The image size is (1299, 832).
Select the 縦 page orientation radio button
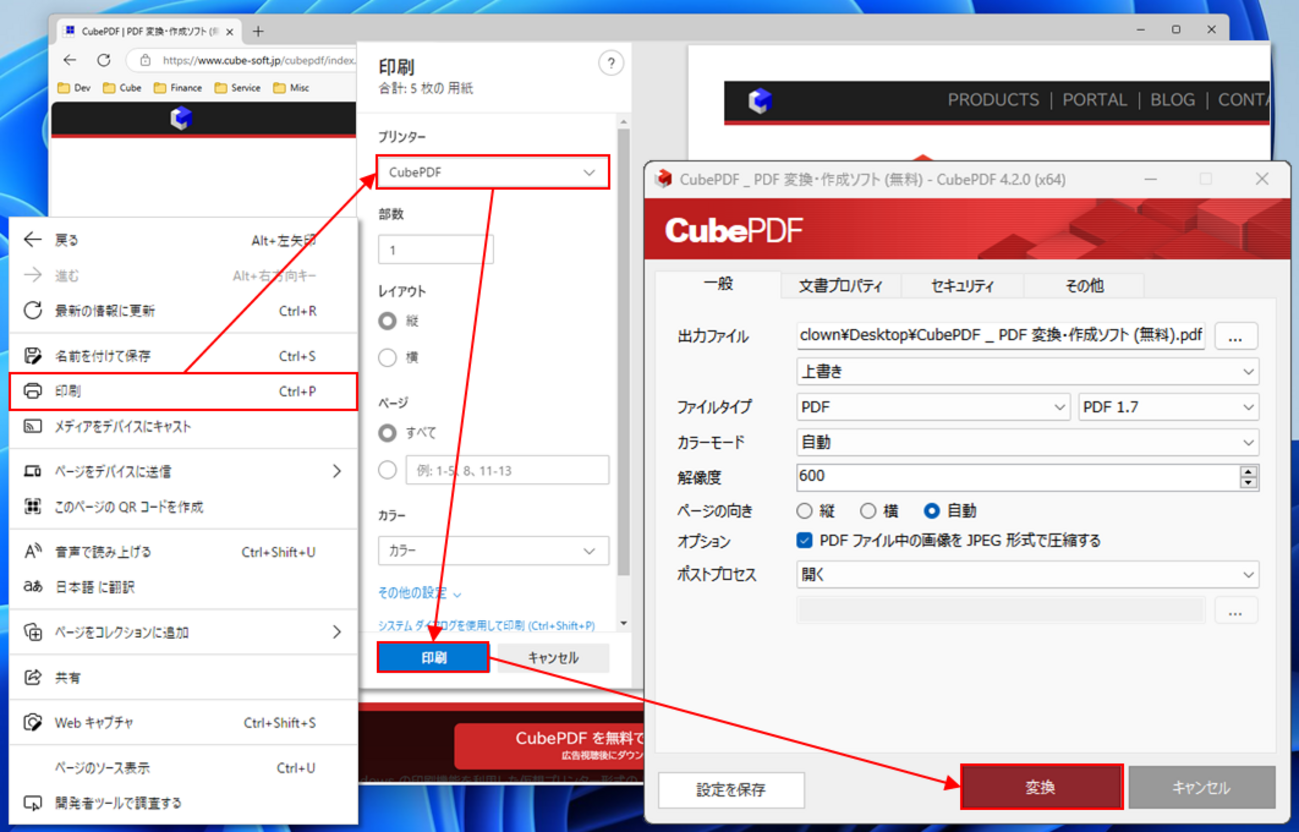point(804,510)
